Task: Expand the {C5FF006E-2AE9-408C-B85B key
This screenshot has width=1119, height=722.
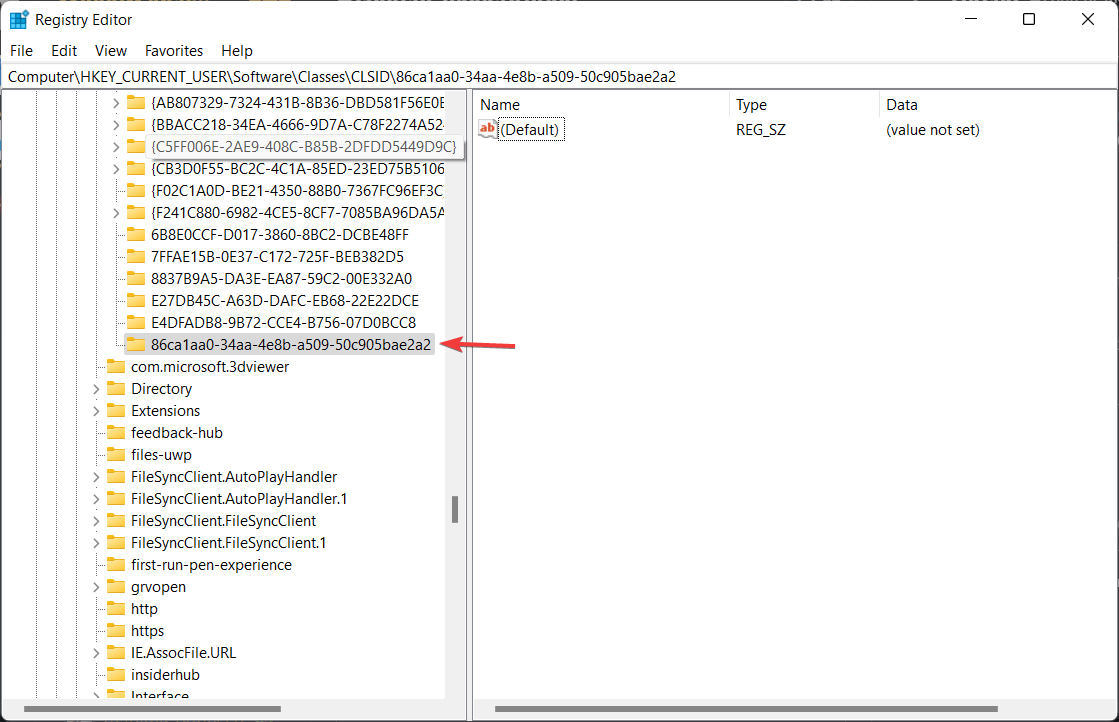Action: (x=116, y=147)
